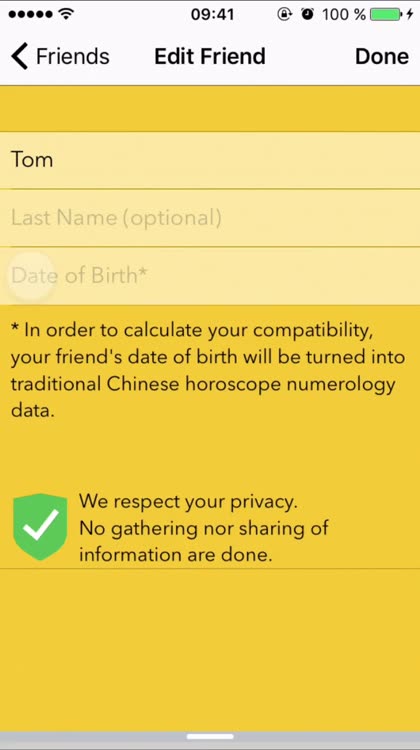Tap the back chevron arrow icon

(20, 56)
